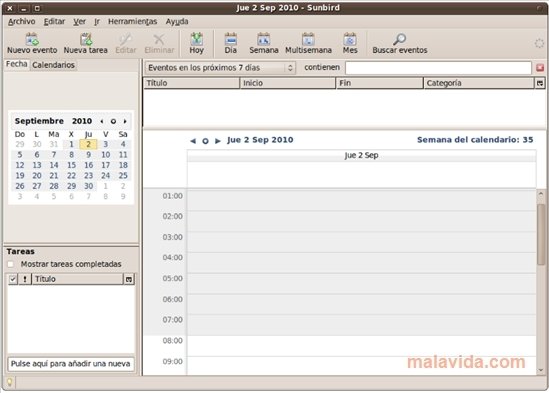This screenshot has height=393, width=549.
Task: Open column picker in event list header
Action: point(540,83)
